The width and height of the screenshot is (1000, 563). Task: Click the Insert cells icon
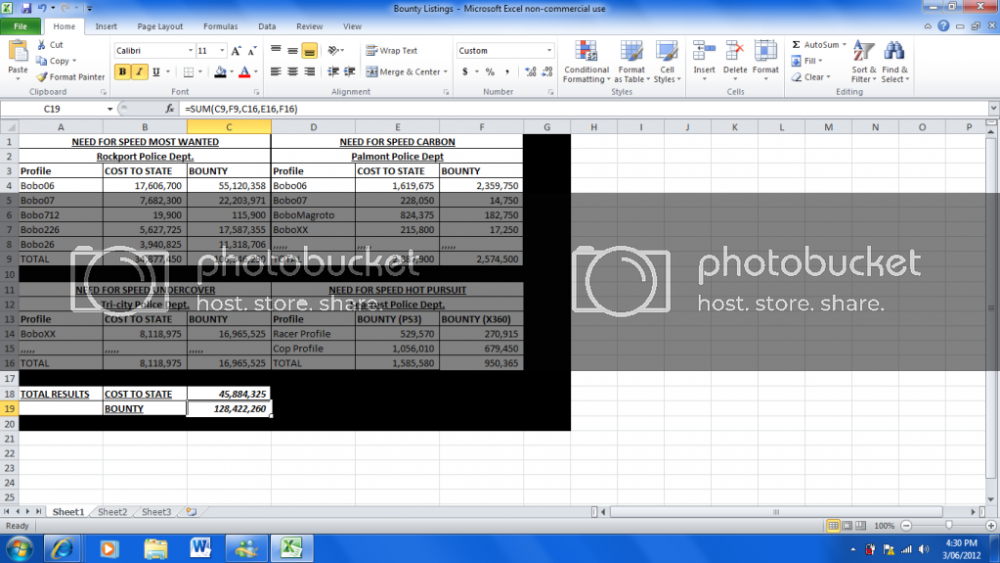pyautogui.click(x=704, y=51)
